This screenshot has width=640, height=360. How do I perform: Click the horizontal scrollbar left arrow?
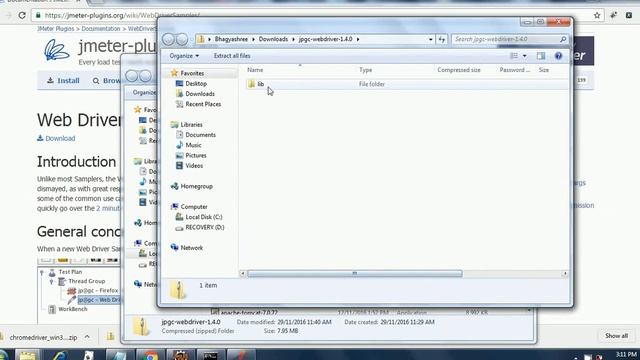[242, 273]
